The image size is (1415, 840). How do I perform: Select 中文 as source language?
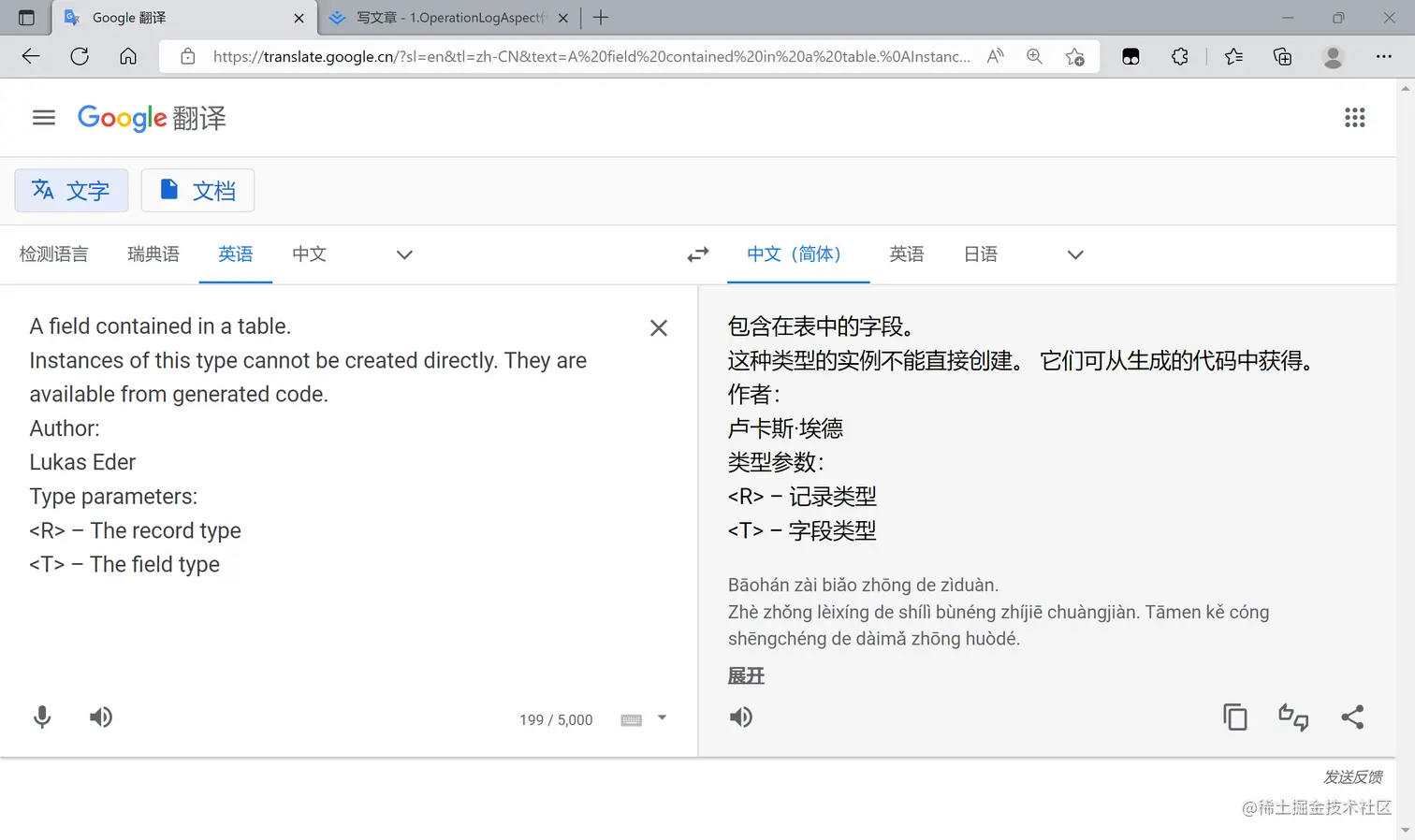(309, 254)
